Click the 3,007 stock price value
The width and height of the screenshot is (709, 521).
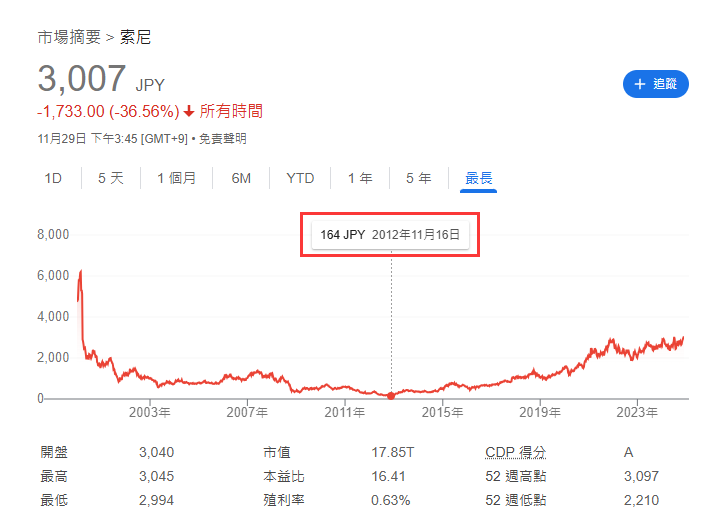coord(81,78)
